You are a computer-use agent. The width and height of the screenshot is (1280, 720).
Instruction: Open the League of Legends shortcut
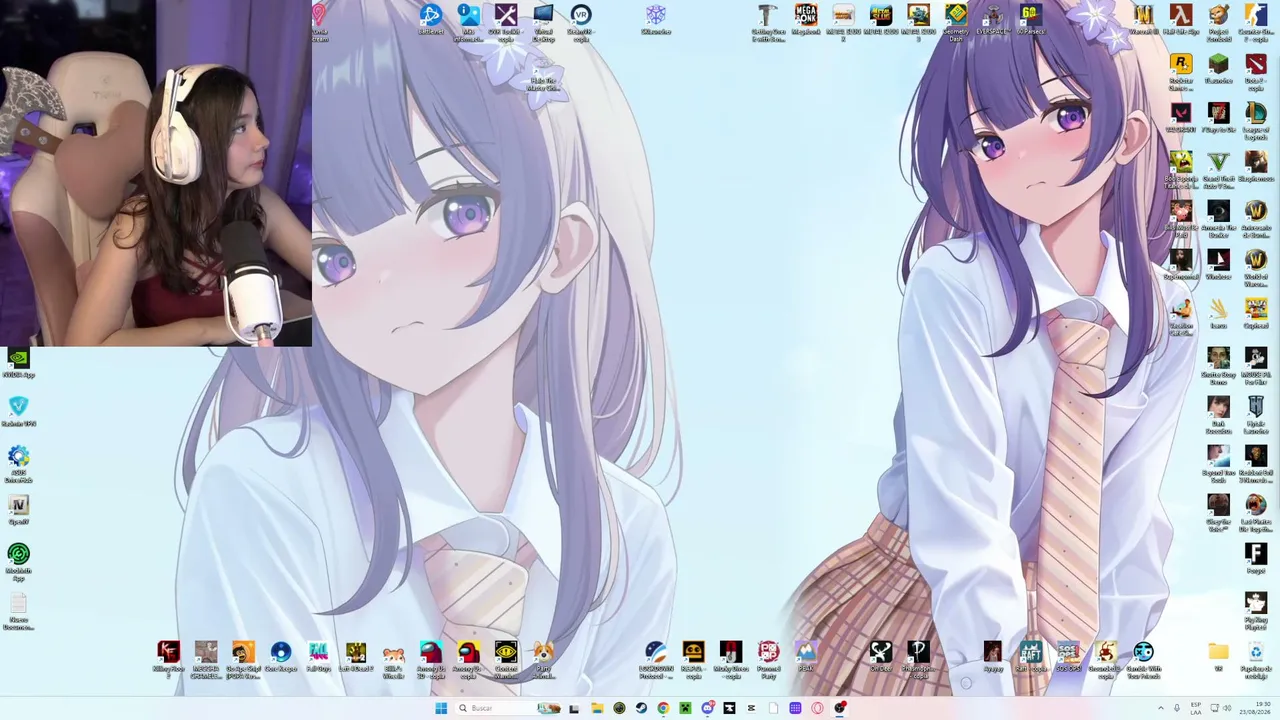click(1256, 121)
